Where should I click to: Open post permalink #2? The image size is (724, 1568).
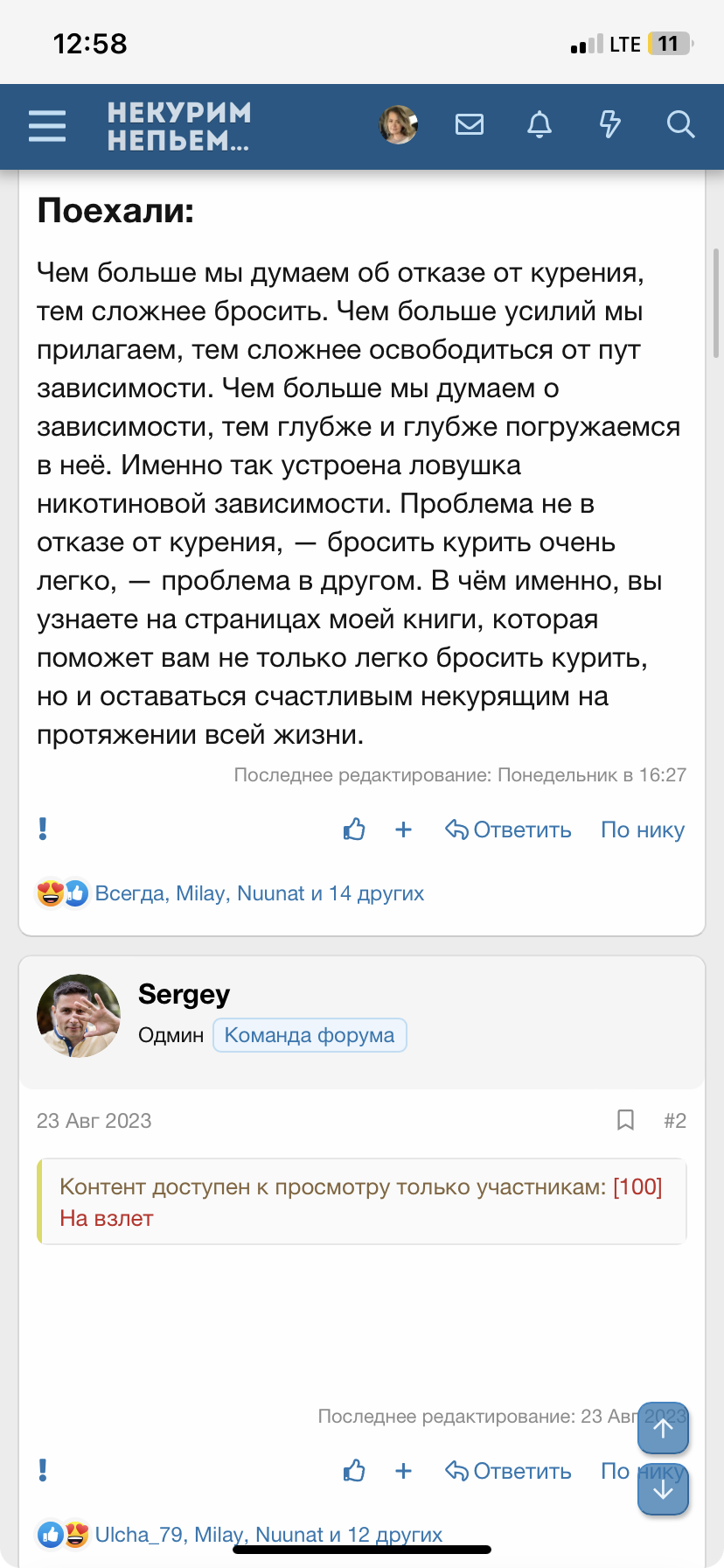(x=674, y=1120)
